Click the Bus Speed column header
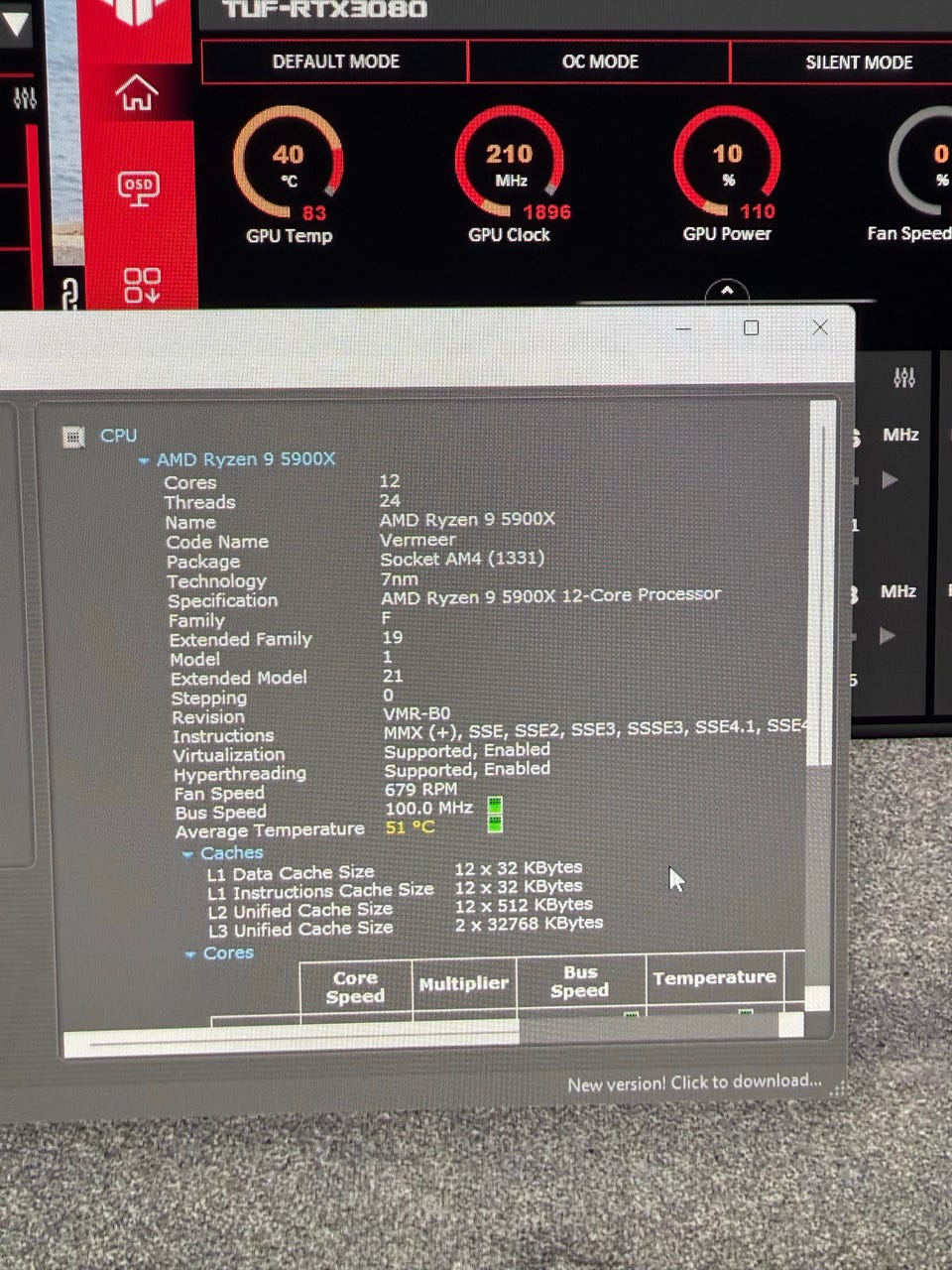 tap(580, 981)
